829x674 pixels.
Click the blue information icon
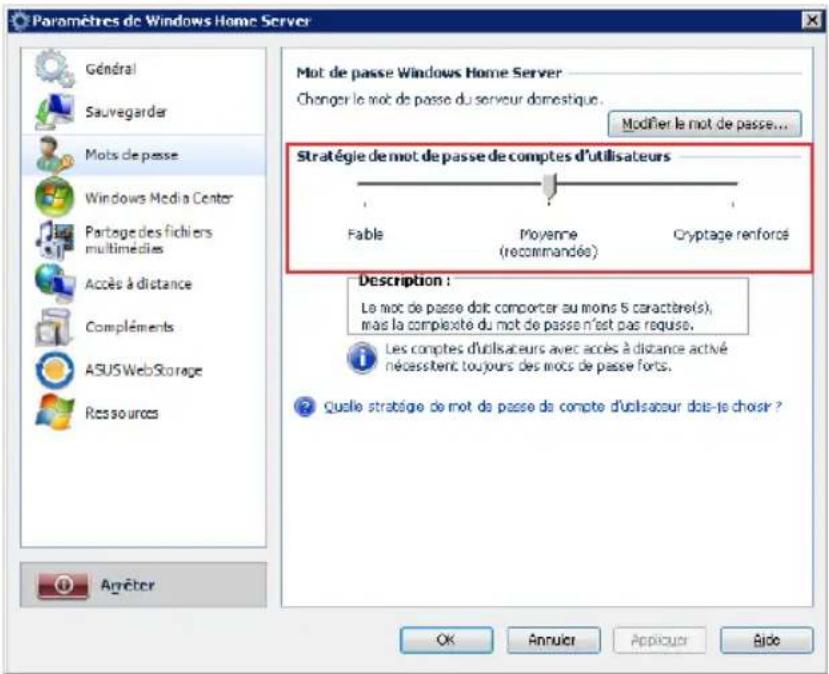[362, 358]
